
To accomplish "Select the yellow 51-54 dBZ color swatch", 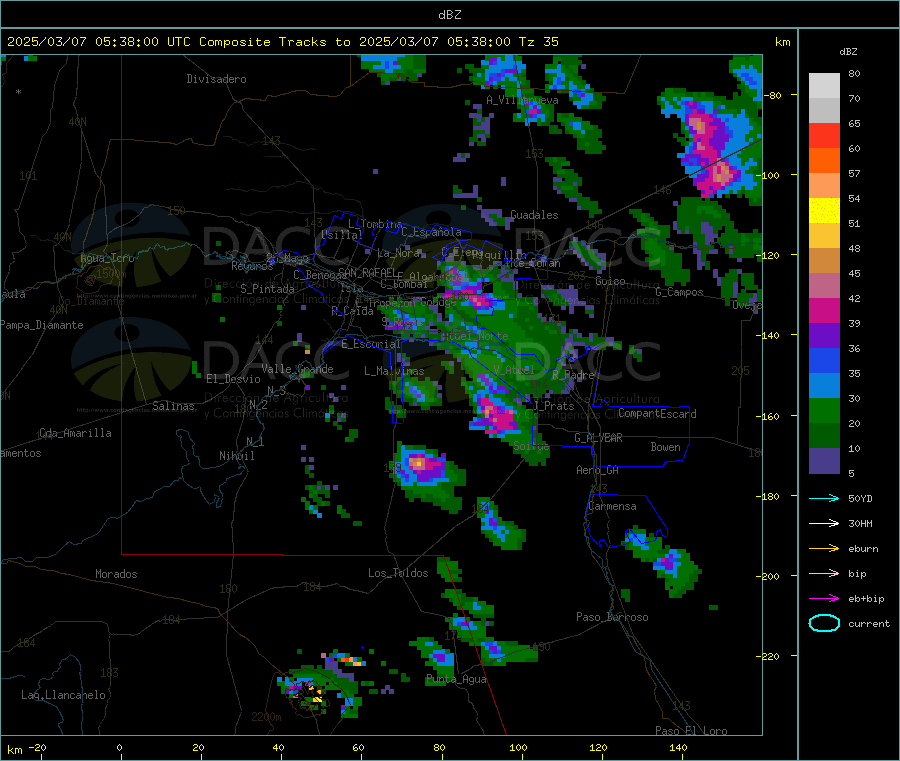I will point(824,211).
